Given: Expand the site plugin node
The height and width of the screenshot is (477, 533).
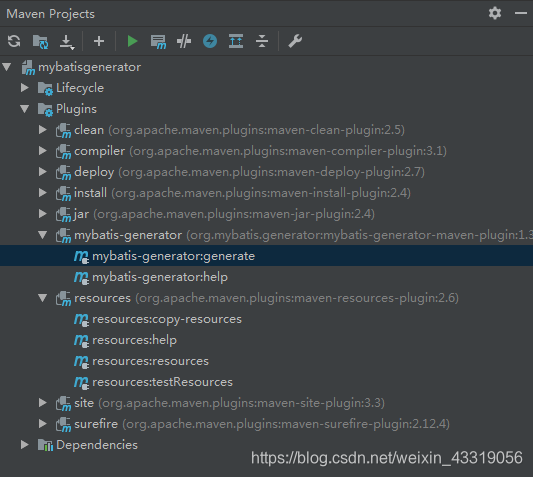Looking at the screenshot, I should tap(42, 403).
